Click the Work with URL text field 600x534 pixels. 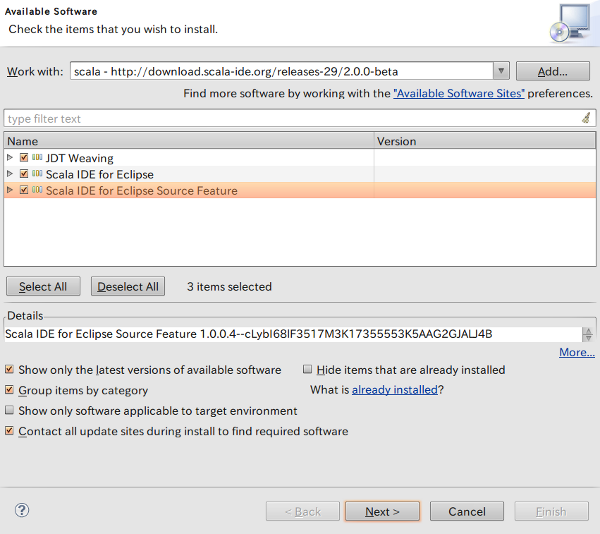282,71
